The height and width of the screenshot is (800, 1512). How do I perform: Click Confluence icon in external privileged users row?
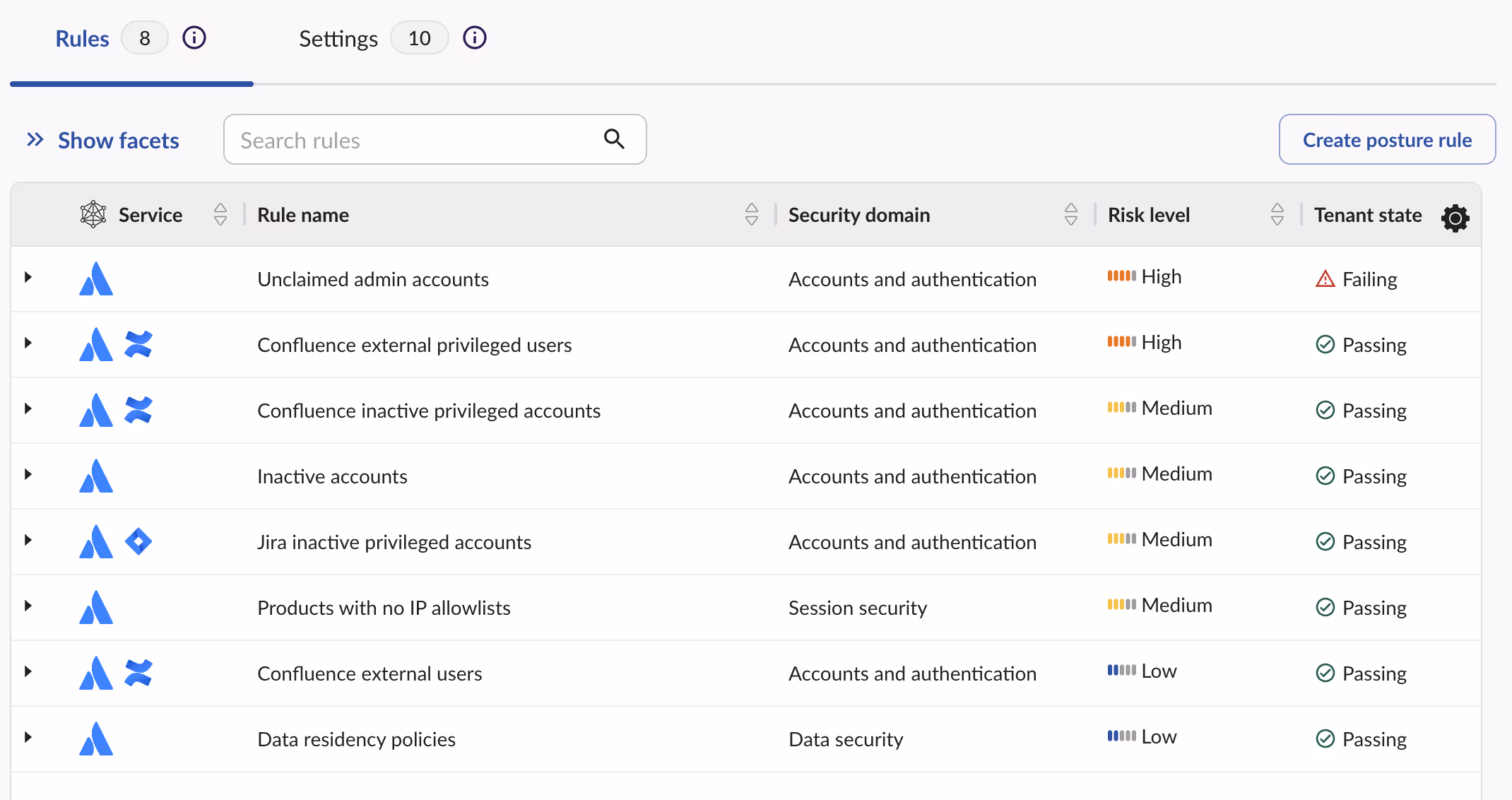click(x=138, y=344)
